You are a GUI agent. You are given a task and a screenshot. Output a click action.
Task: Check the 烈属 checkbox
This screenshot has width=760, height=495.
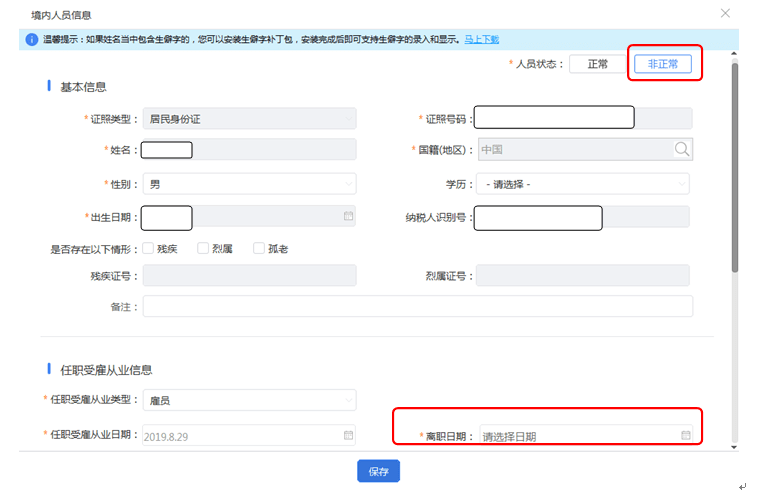coord(203,248)
